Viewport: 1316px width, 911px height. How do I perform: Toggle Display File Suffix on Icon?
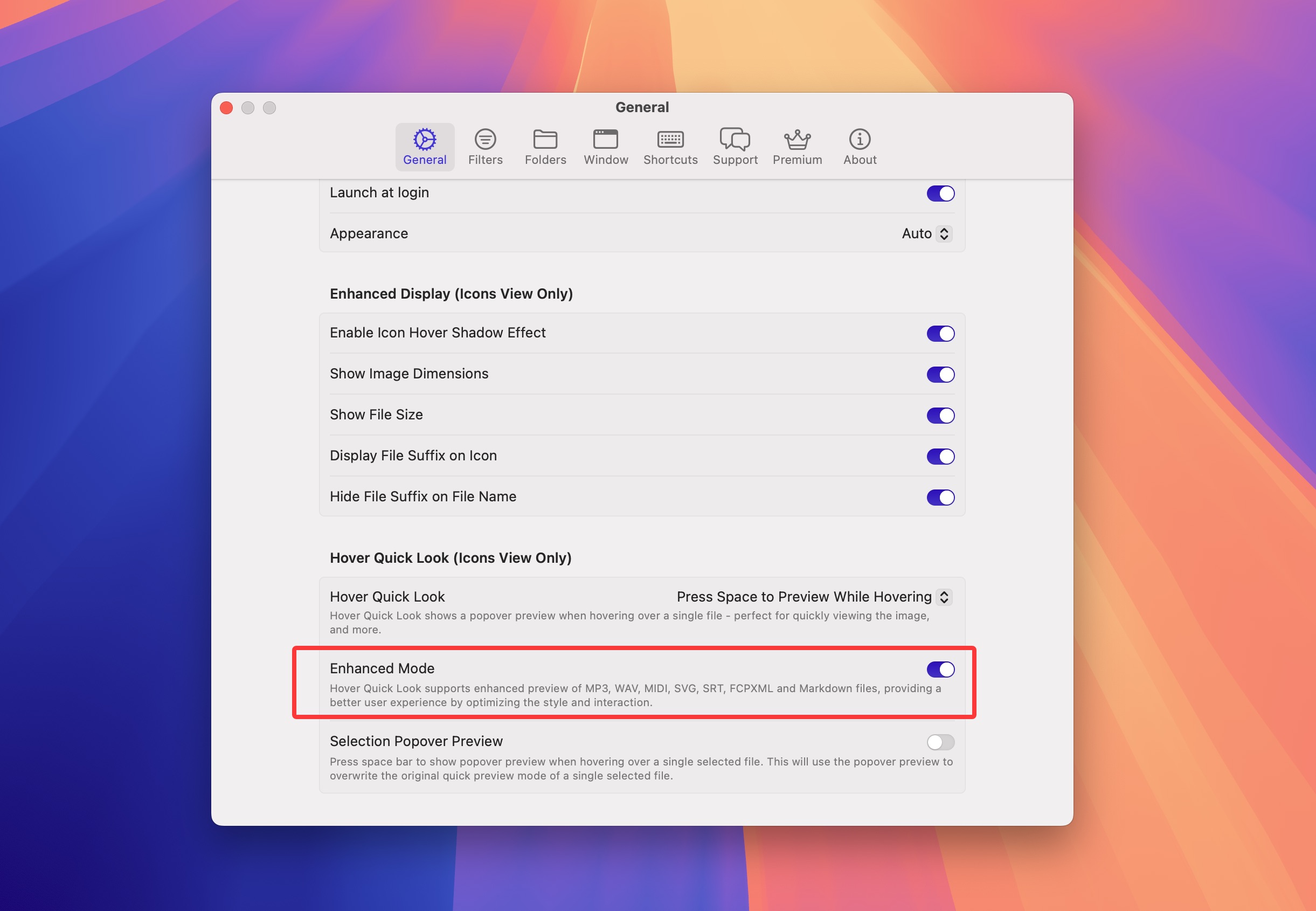(940, 457)
